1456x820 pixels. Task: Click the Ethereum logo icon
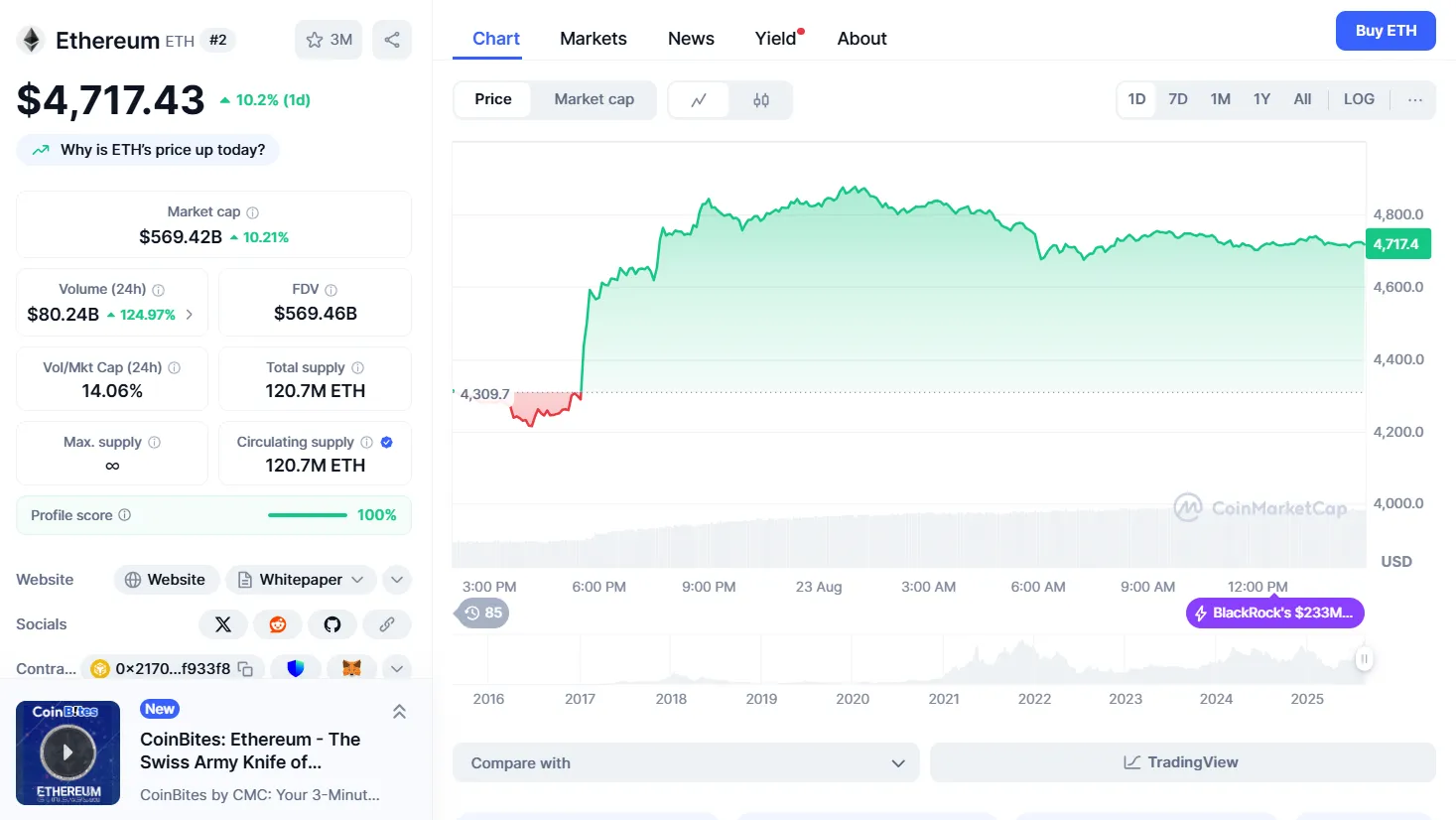32,40
